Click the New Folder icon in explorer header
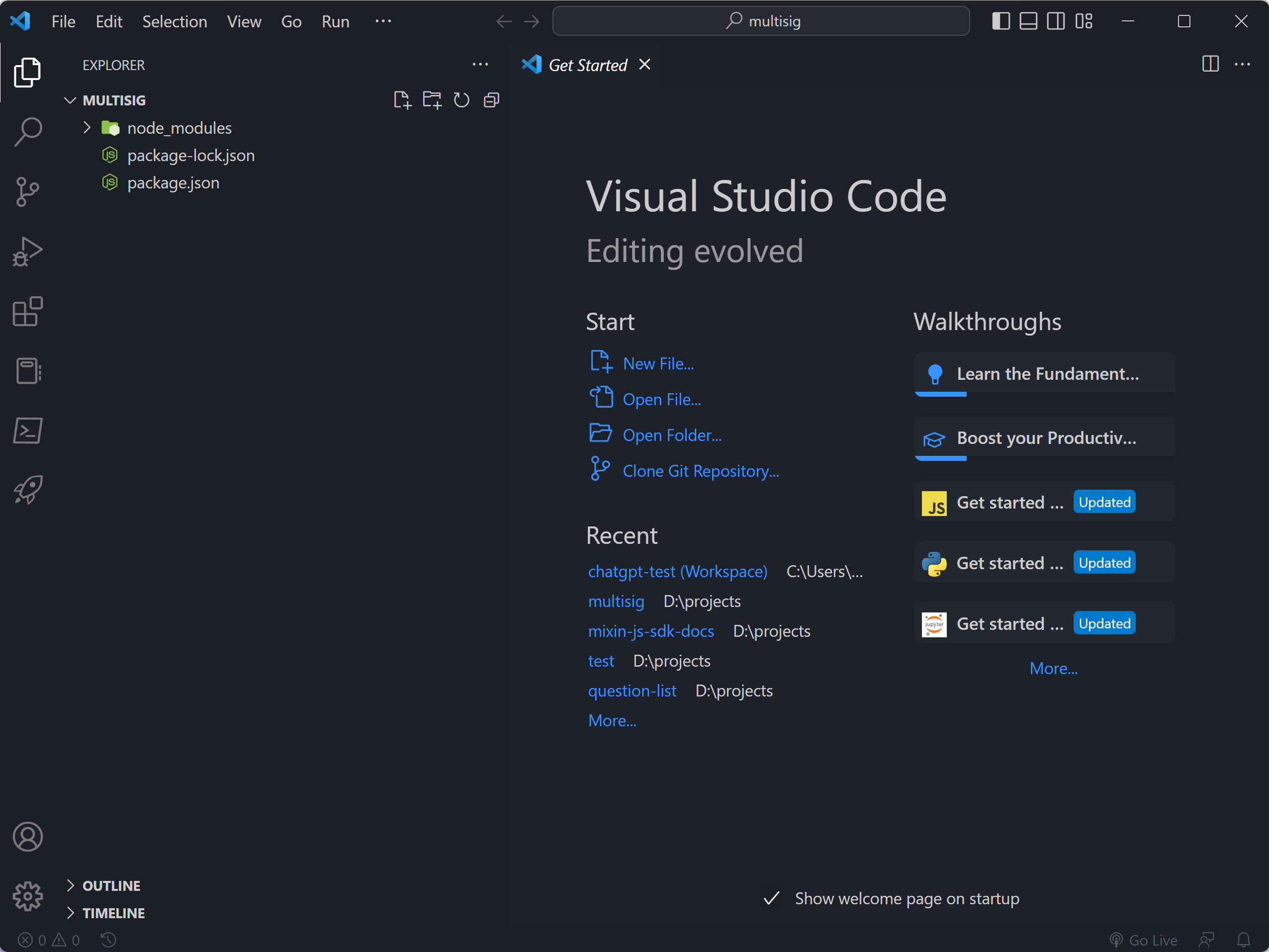Viewport: 1269px width, 952px height. point(432,100)
